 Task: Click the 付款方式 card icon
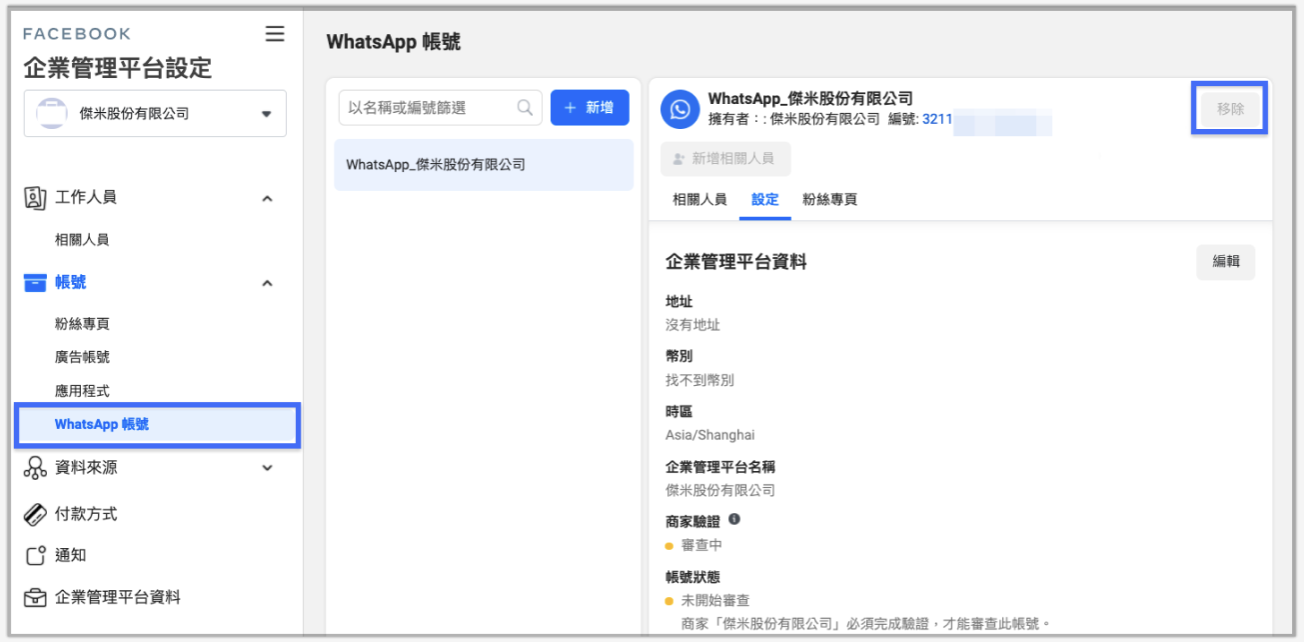click(35, 514)
